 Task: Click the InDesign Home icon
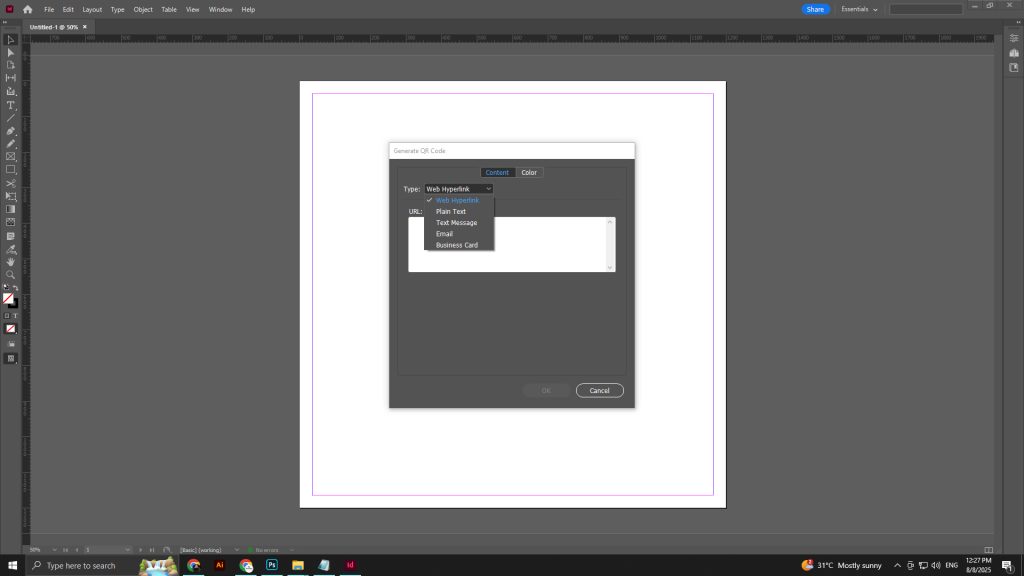[x=28, y=9]
